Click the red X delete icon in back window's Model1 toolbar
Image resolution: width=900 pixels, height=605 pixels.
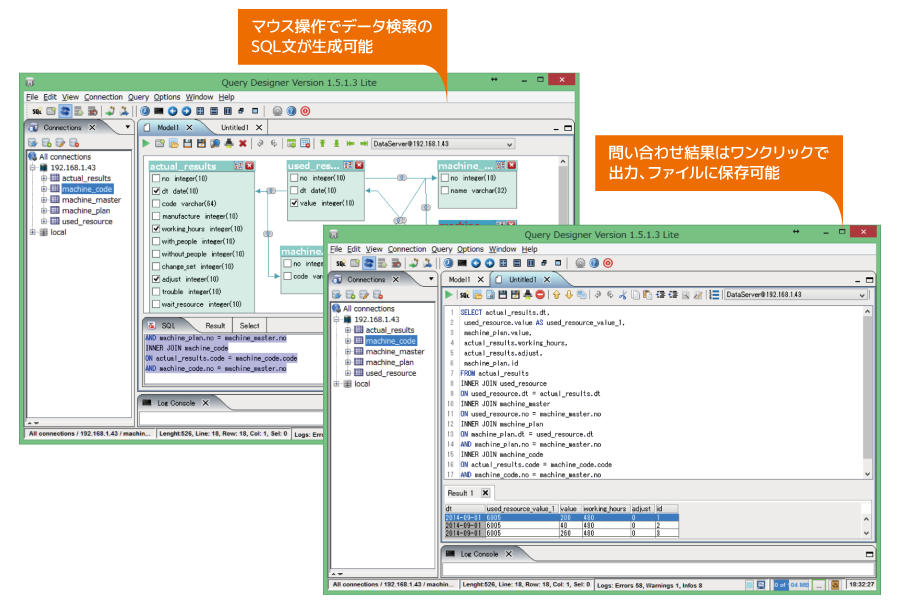click(x=243, y=143)
